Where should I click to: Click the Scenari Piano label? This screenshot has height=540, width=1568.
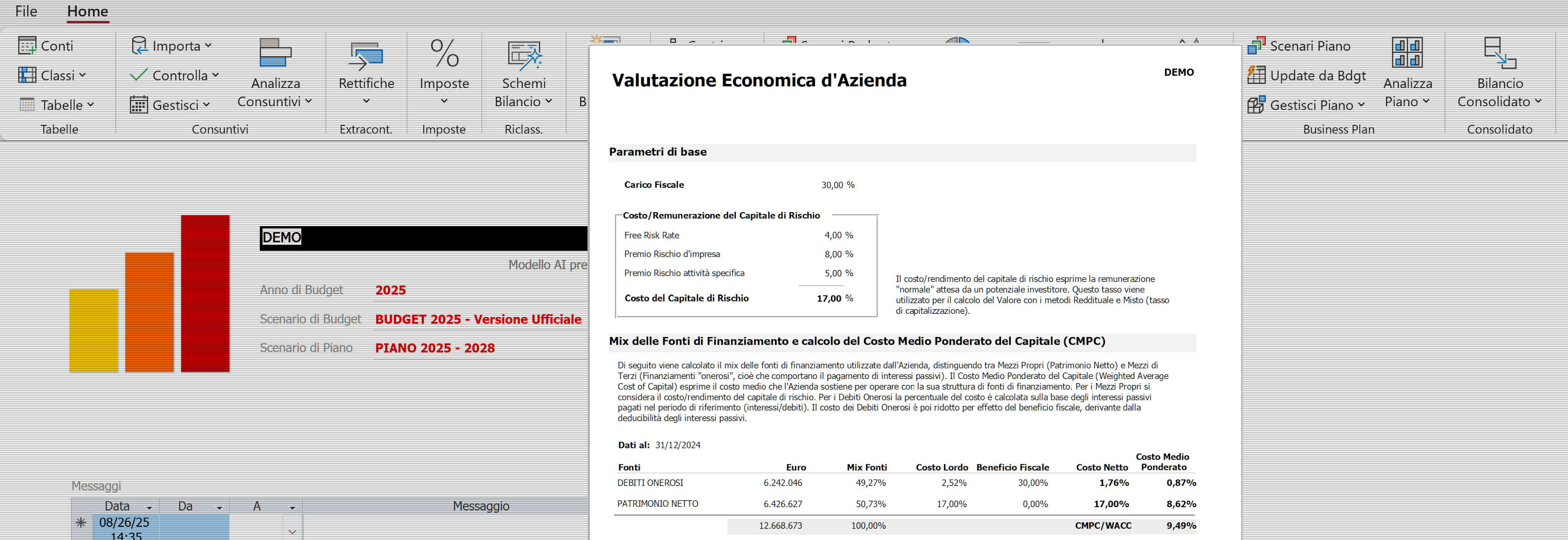pos(1310,46)
